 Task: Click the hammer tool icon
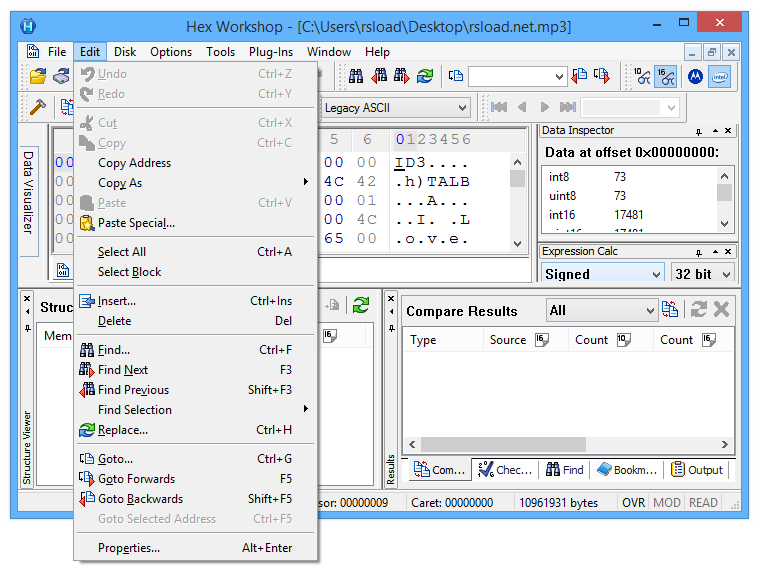click(38, 107)
